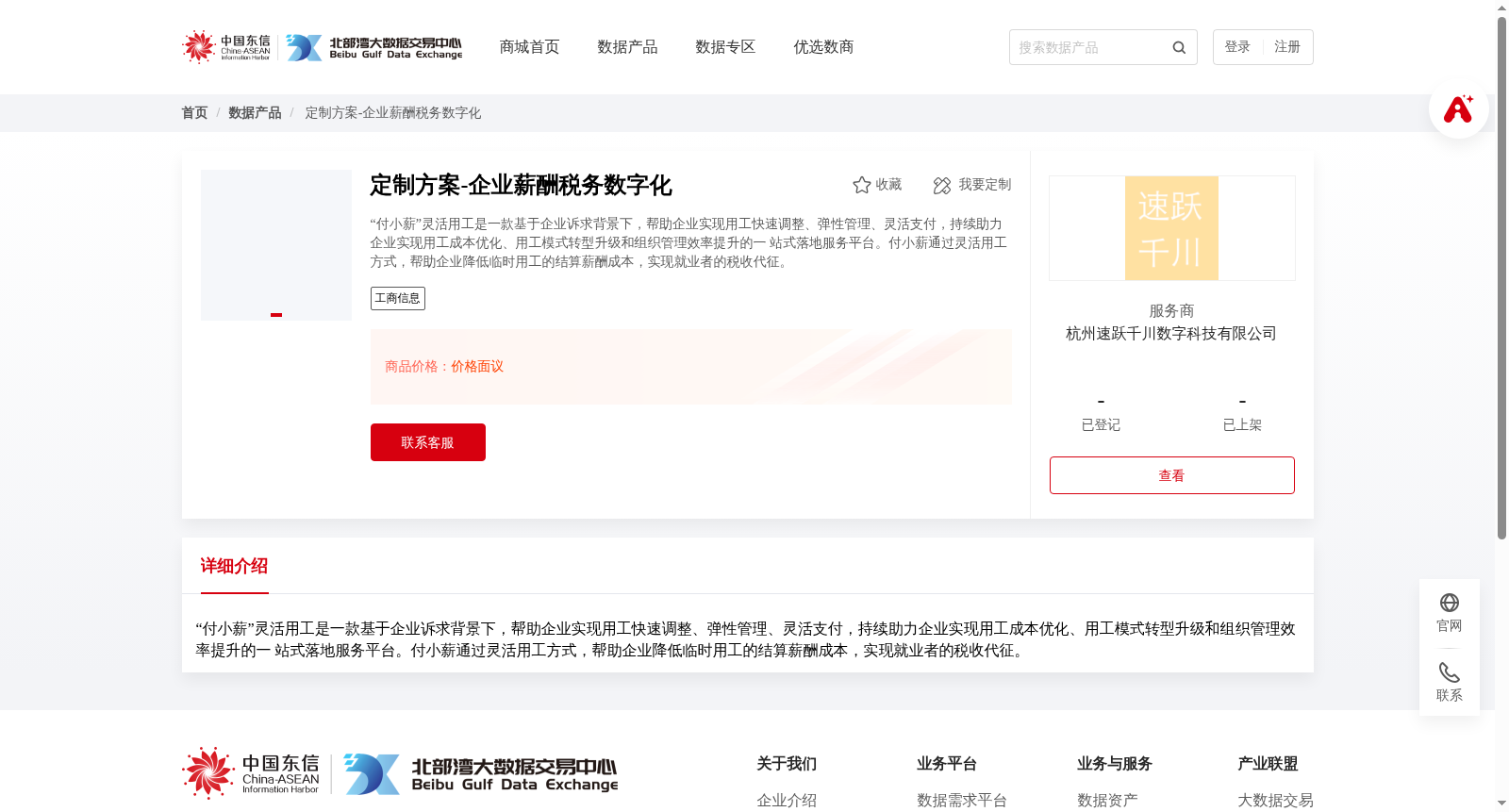Click the Beibu Gulf Data Exchange header logo
Image resolution: width=1509 pixels, height=812 pixels.
(x=374, y=47)
